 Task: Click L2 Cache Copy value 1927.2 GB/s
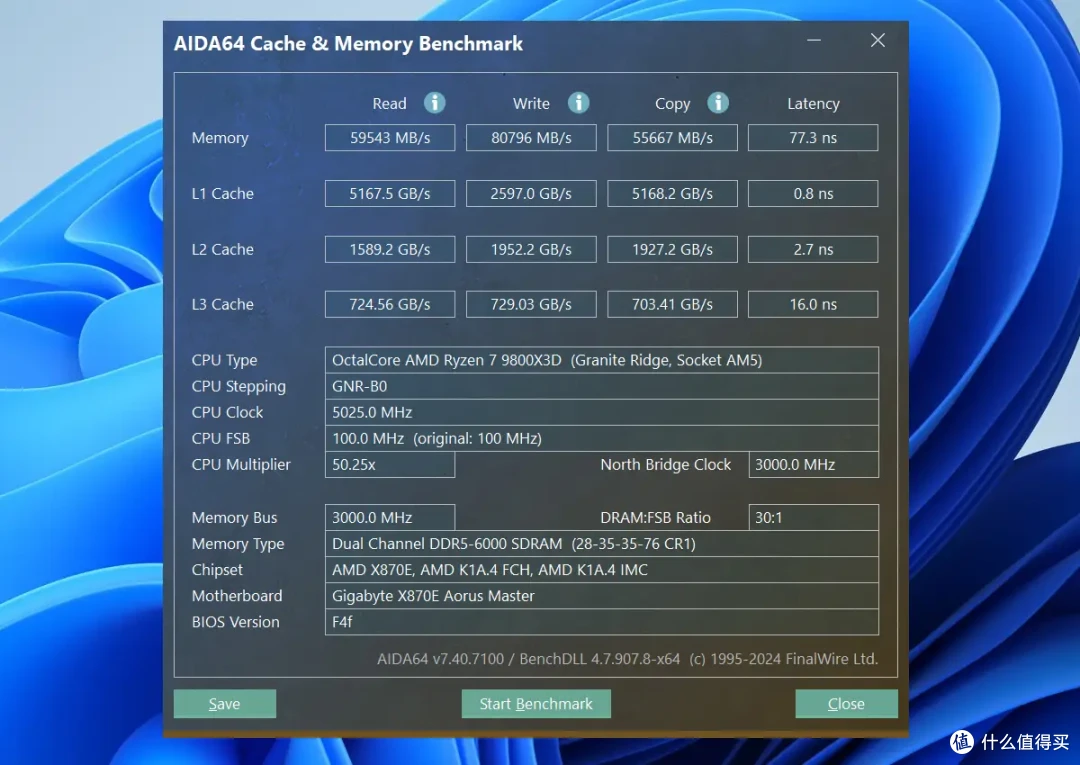click(x=672, y=249)
